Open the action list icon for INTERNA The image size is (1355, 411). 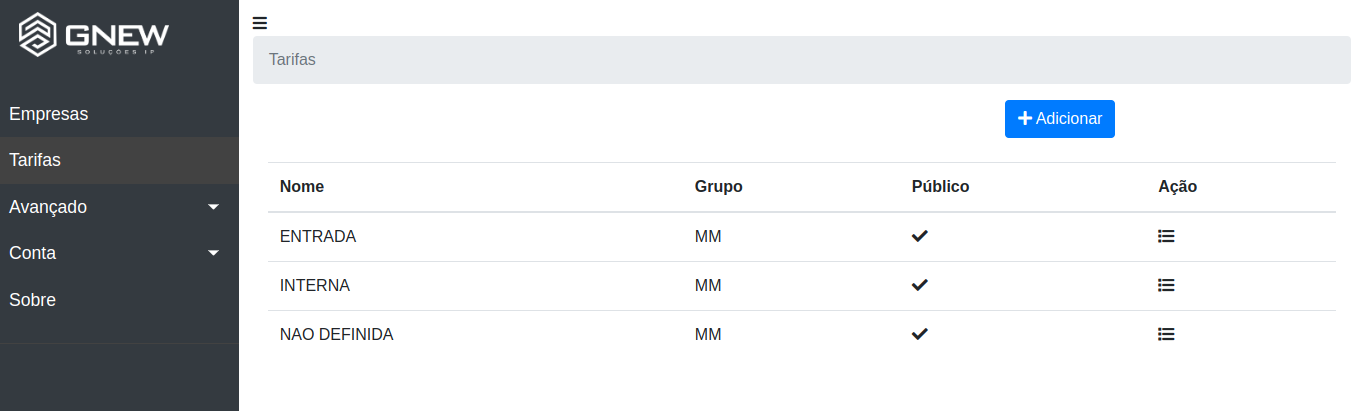[x=1166, y=285]
